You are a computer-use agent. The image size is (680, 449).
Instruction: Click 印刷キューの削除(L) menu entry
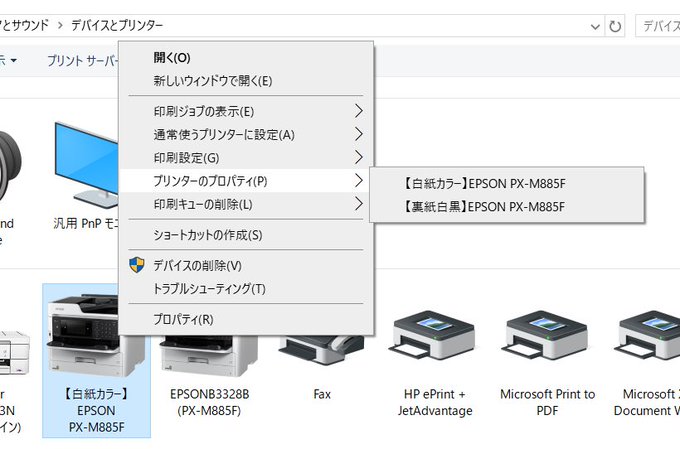pos(246,204)
